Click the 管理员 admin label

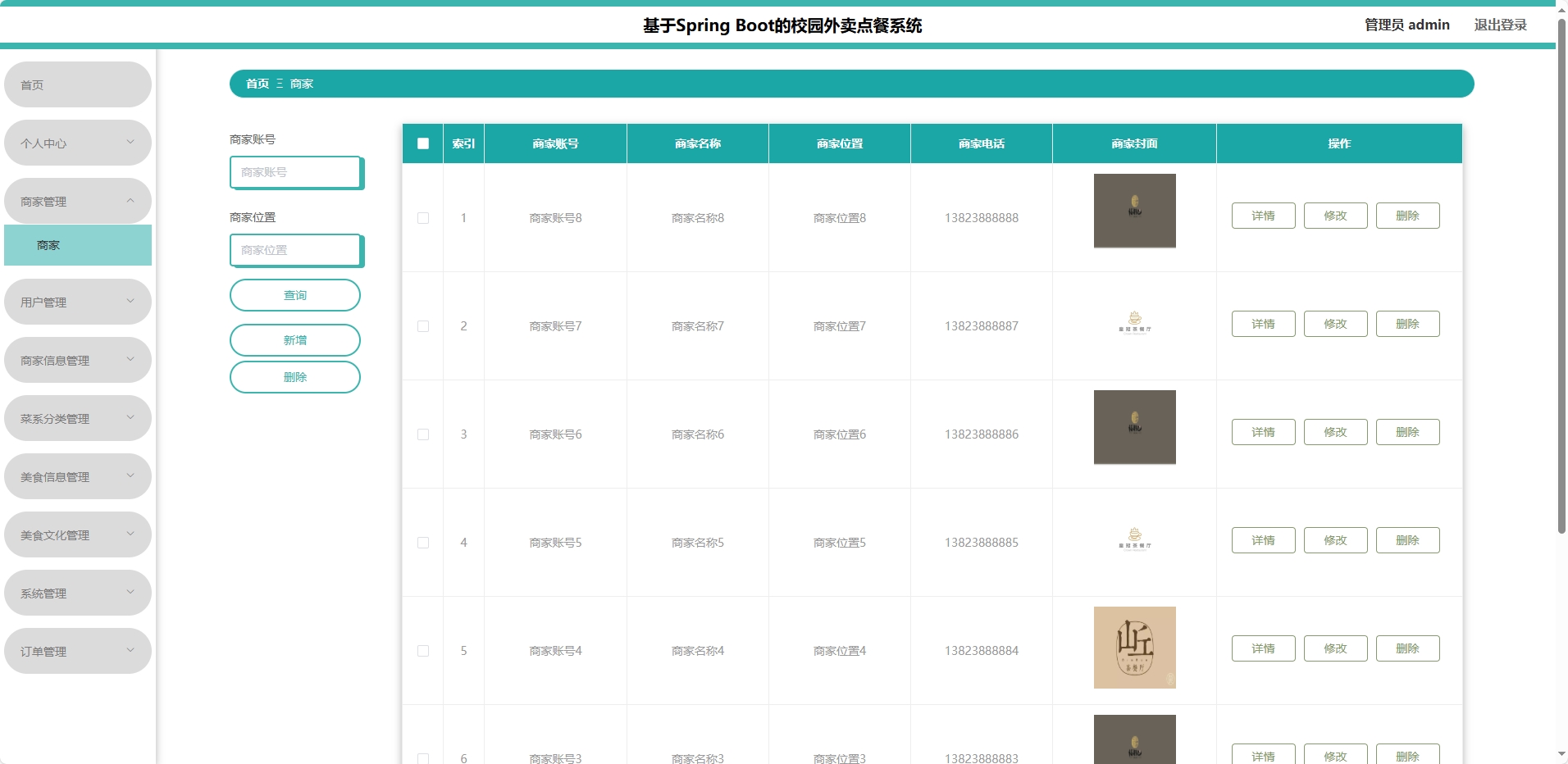[x=1406, y=25]
